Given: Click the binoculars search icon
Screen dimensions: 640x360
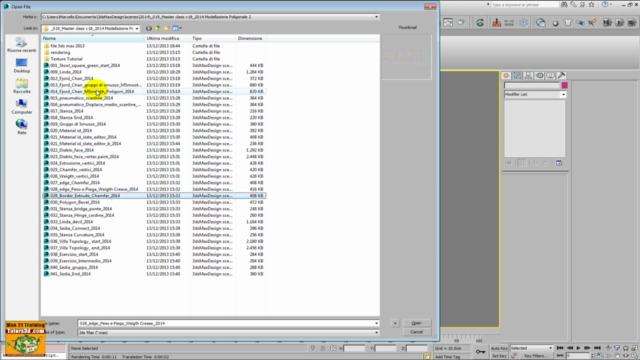Looking at the screenshot, I should point(564,4).
